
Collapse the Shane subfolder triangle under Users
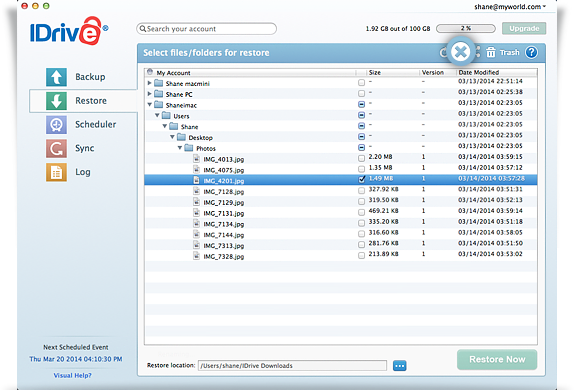click(x=165, y=126)
